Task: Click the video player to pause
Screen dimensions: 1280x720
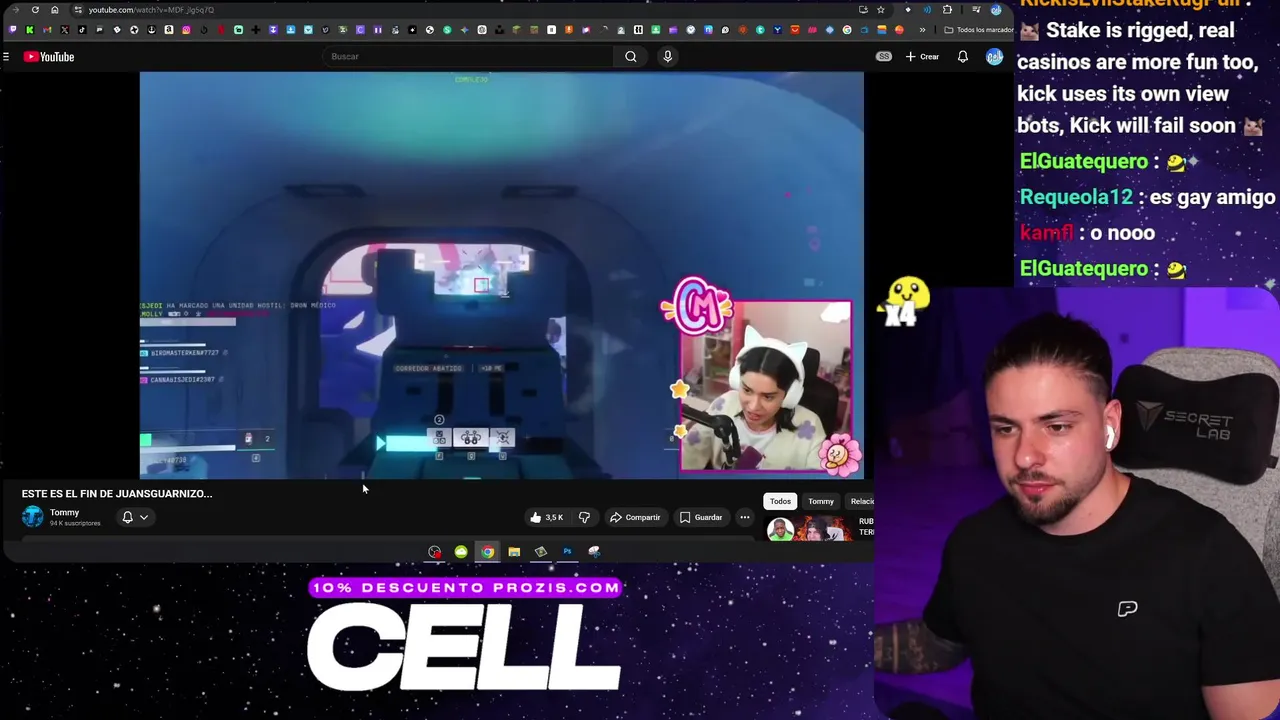Action: 501,275
